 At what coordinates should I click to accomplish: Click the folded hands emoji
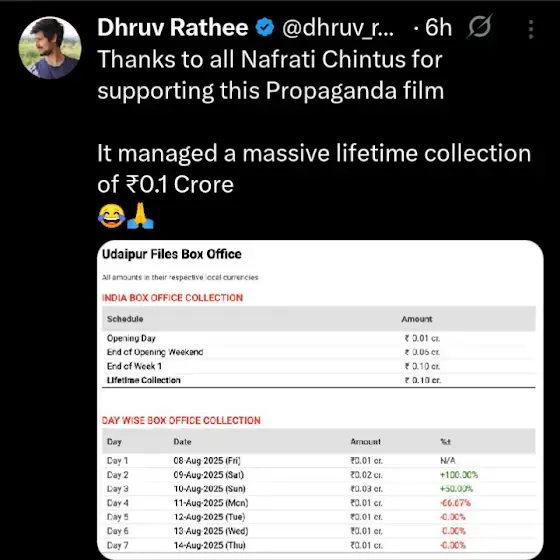(x=140, y=216)
